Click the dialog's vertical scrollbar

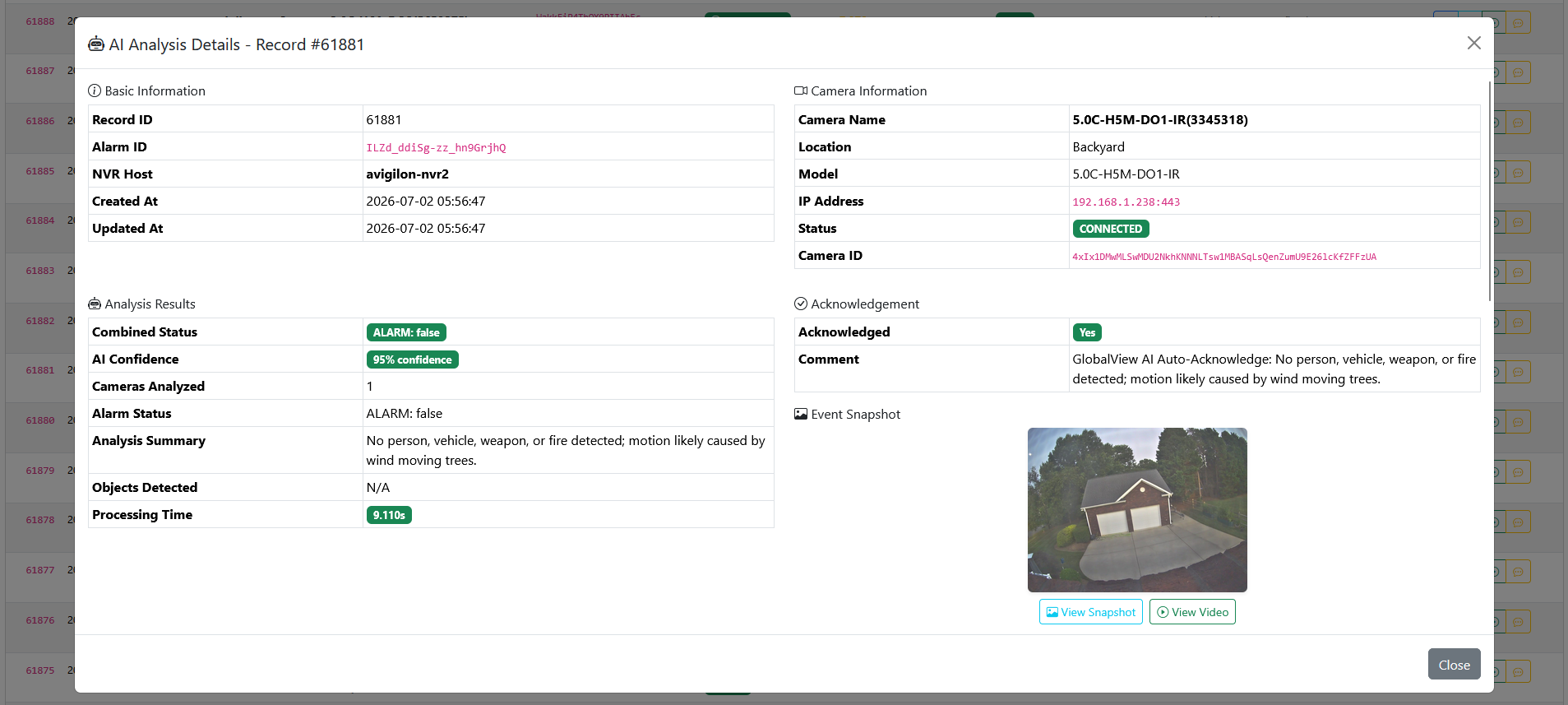coord(1490,191)
